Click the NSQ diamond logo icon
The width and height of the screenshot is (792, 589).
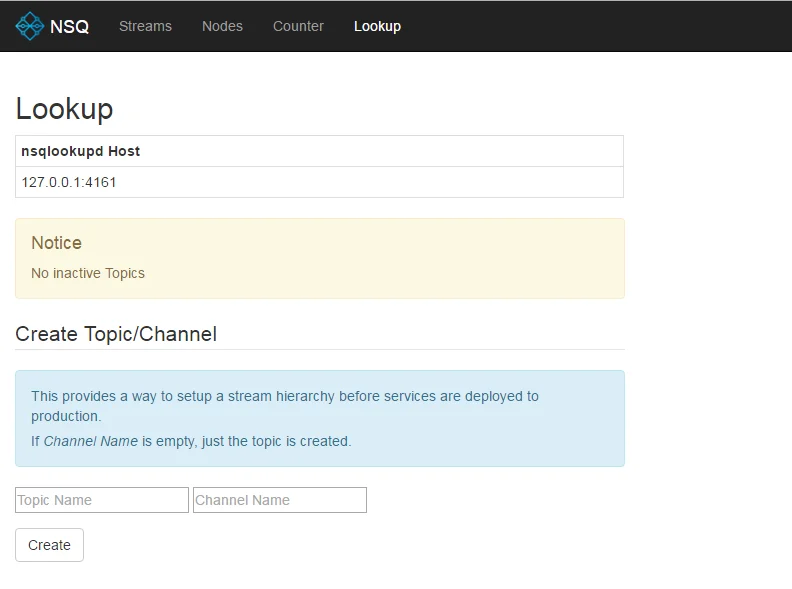point(30,26)
